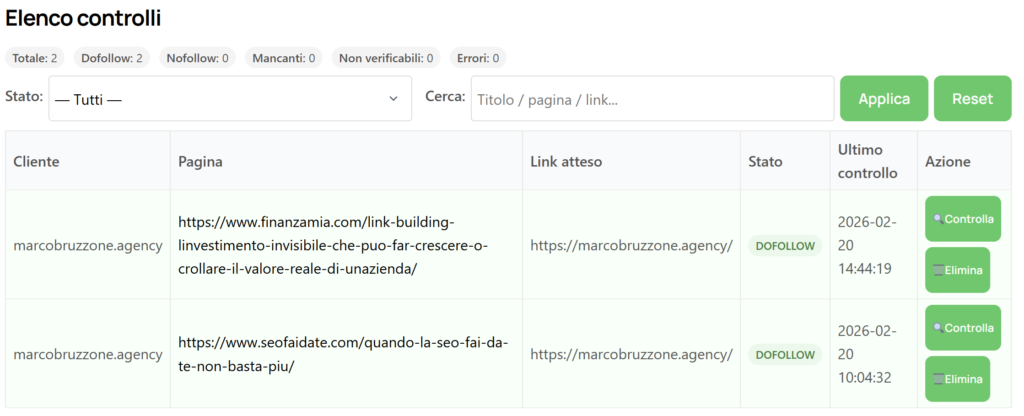The image size is (1024, 416).
Task: Click the Cliente column header
Action: (36, 161)
